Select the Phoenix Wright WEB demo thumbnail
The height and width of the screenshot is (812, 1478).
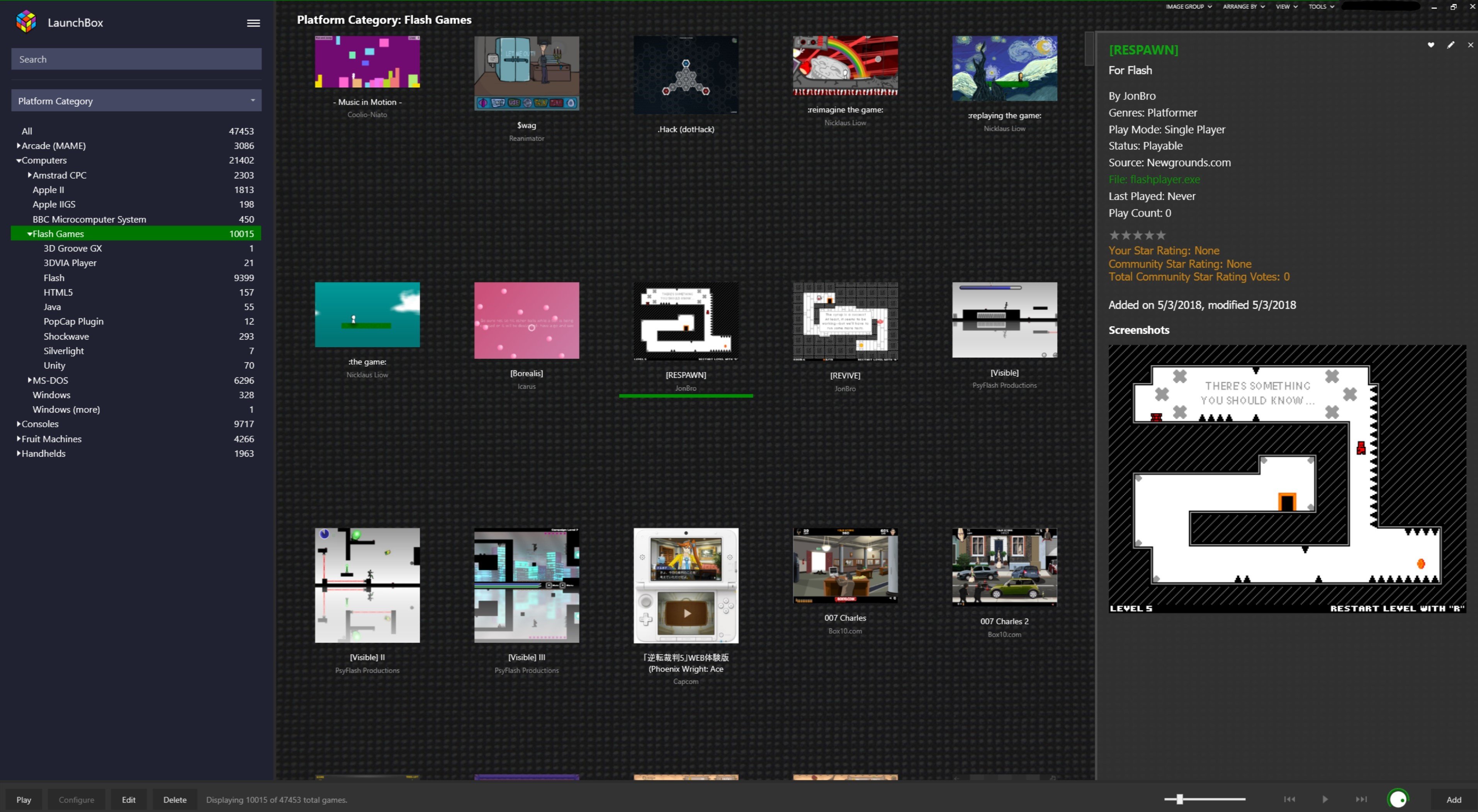point(686,585)
